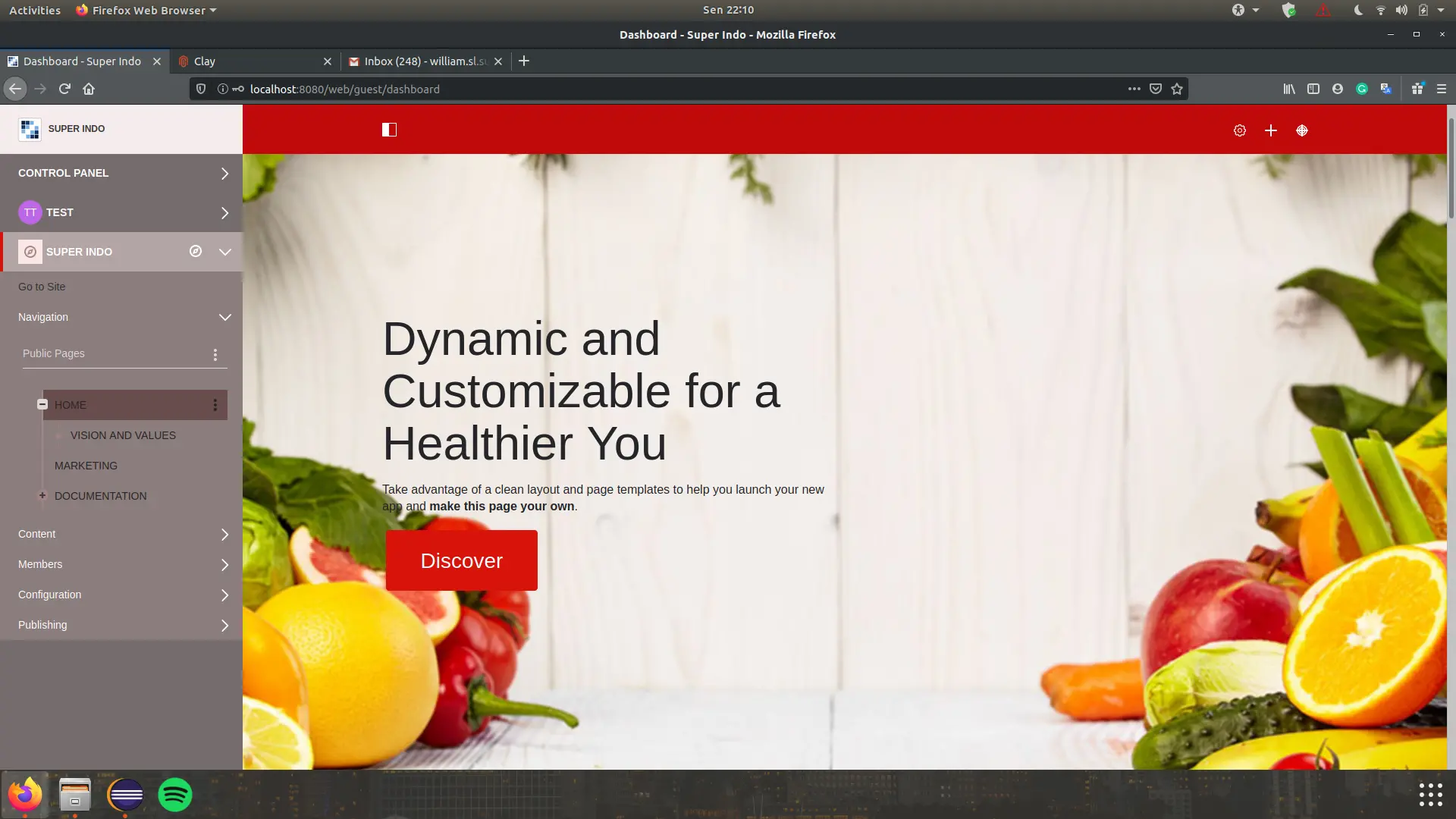Expand the DOCUMENTATION tree node

point(42,495)
